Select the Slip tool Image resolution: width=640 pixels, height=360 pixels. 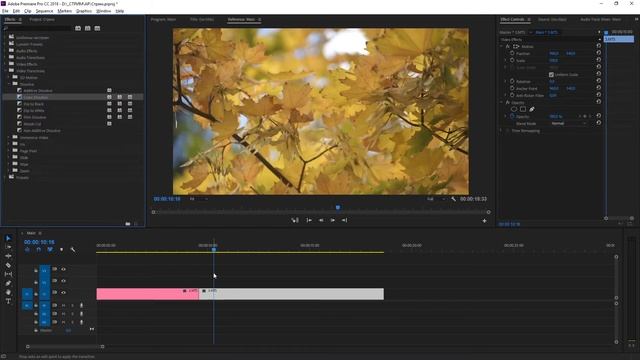click(8, 274)
